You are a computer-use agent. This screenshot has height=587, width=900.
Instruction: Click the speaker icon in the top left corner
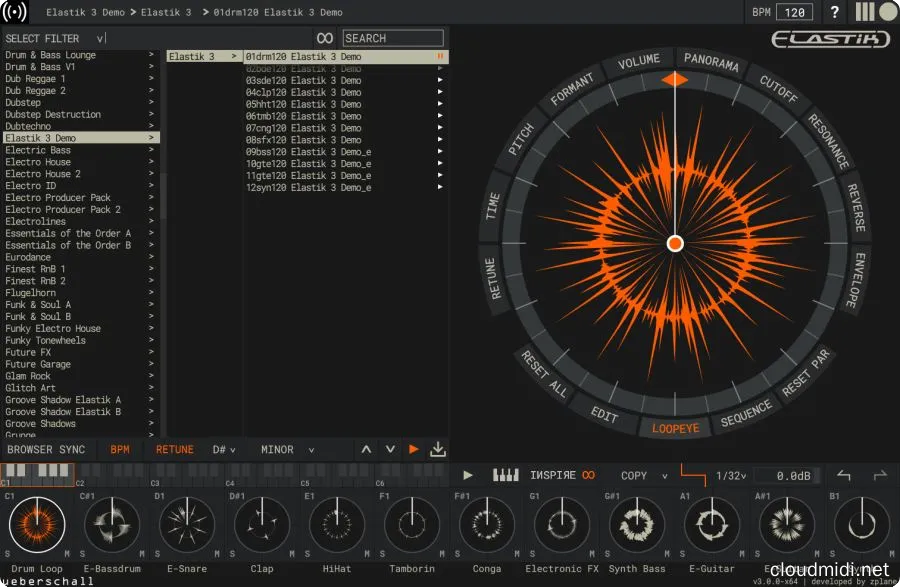[x=14, y=13]
